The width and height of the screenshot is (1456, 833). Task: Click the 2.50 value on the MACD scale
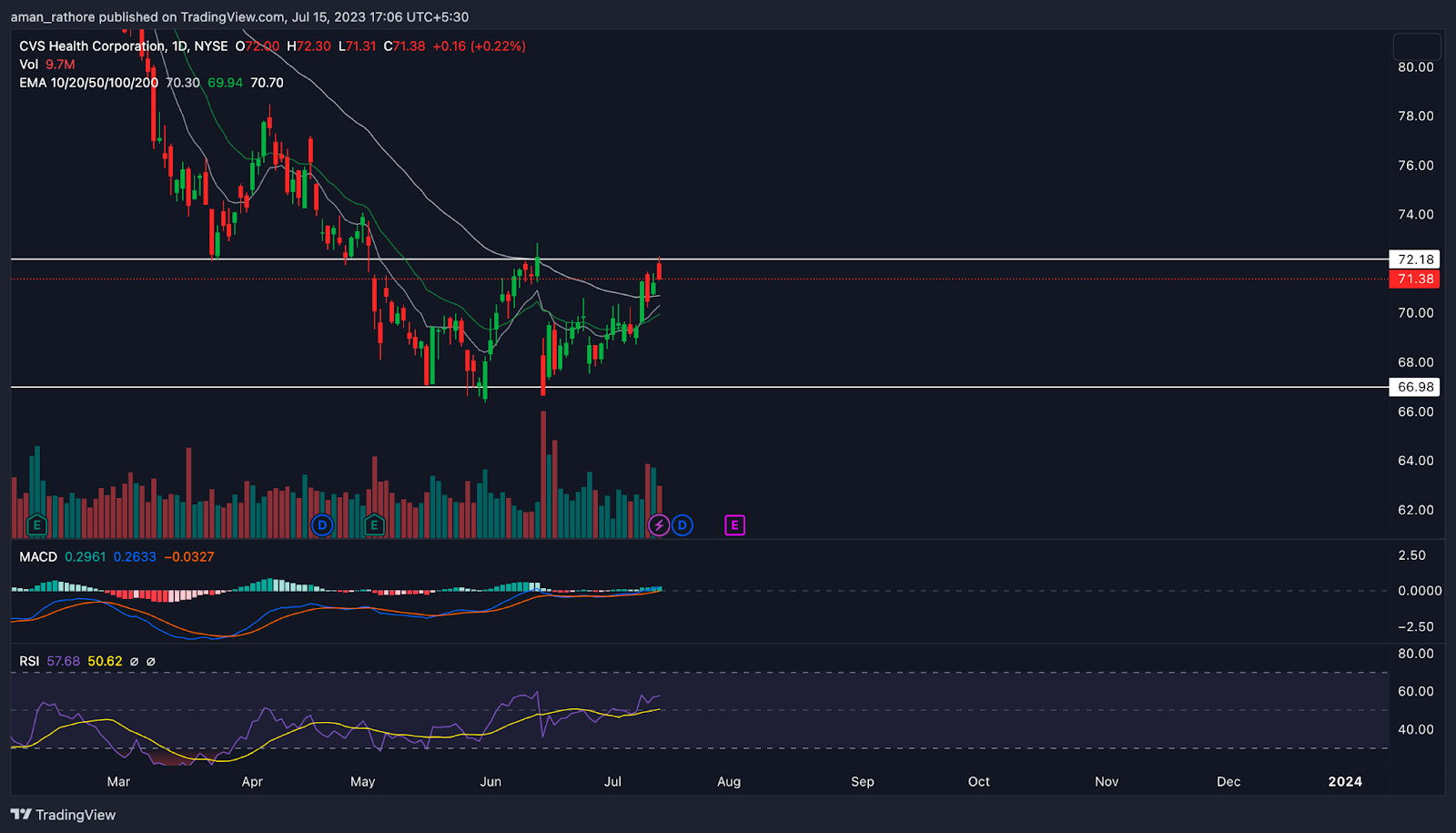click(1411, 555)
